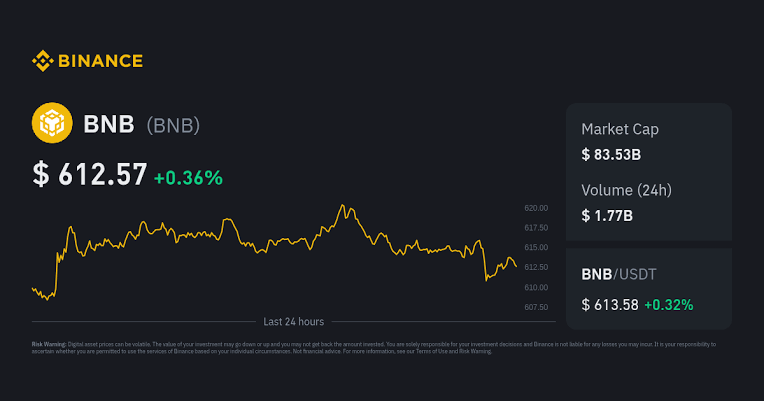This screenshot has width=764, height=401.
Task: Click the BINANCE wordmark text
Action: [x=100, y=61]
